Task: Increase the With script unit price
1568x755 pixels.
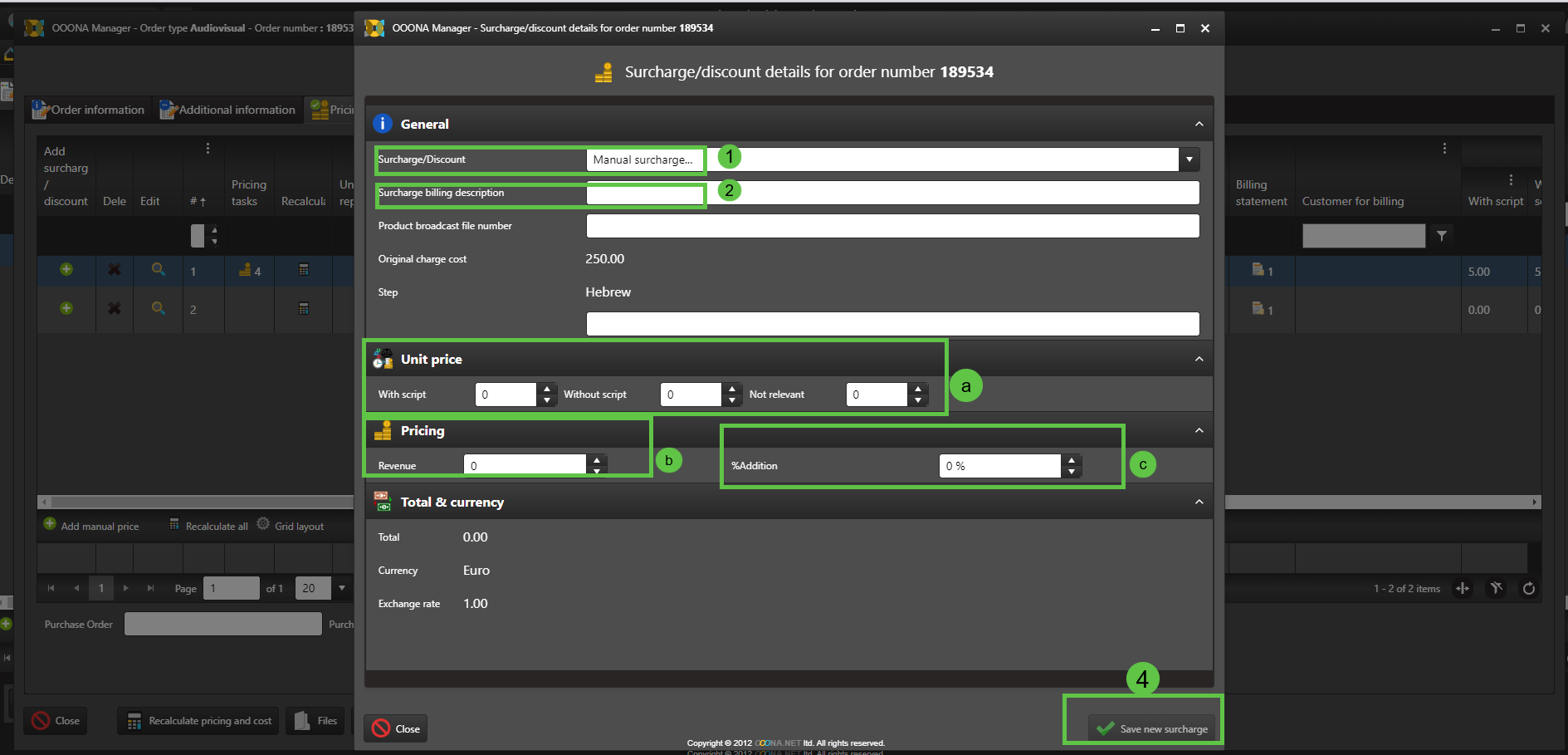Action: pos(547,389)
